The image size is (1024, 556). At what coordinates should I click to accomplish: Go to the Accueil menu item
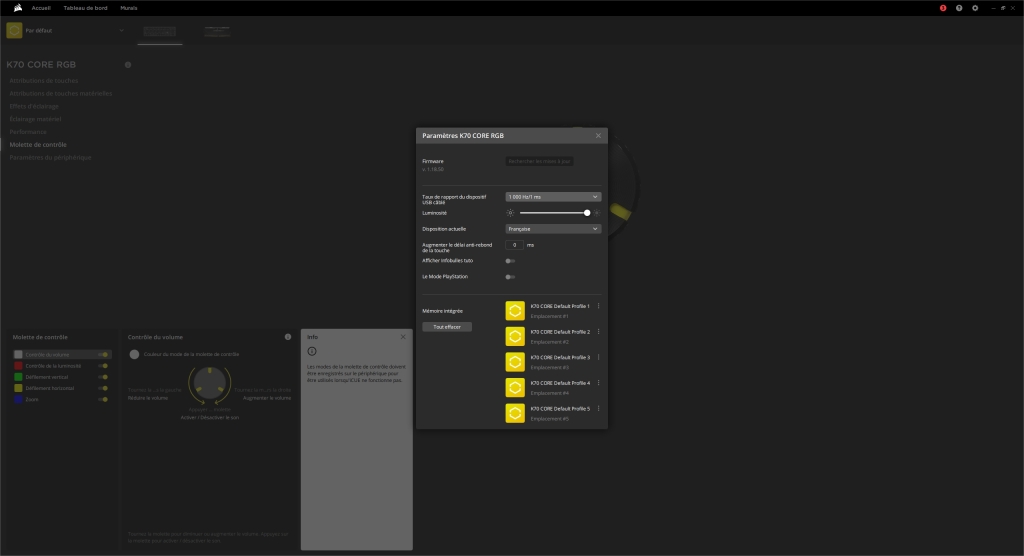[41, 8]
